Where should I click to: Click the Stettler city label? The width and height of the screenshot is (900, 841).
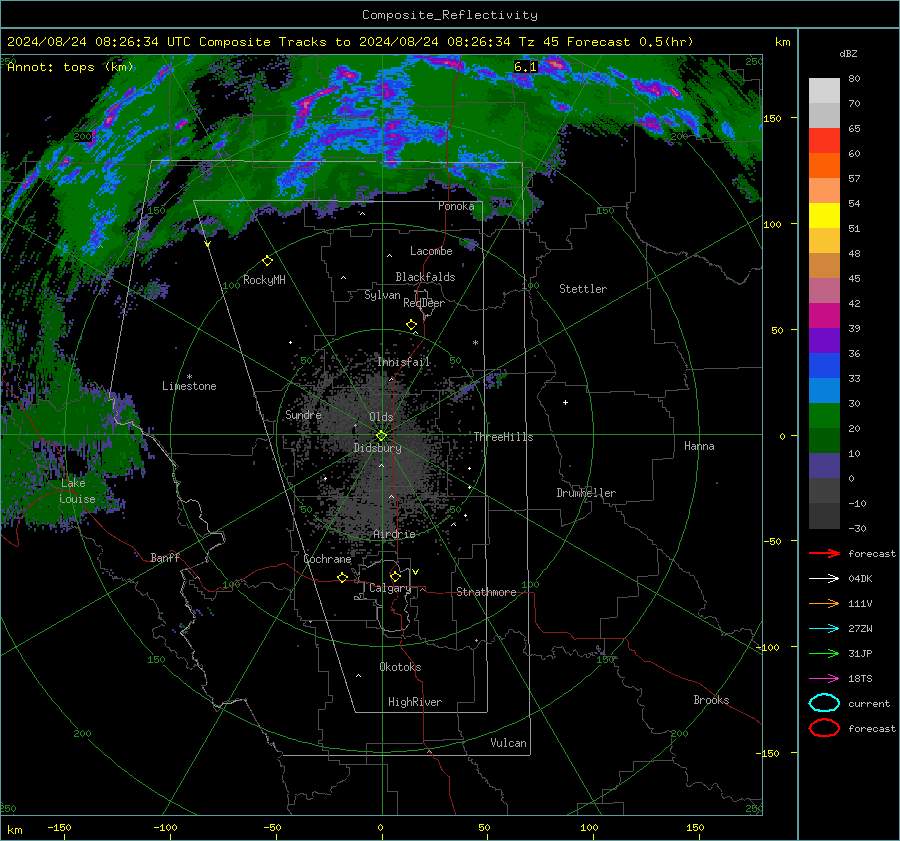(583, 289)
